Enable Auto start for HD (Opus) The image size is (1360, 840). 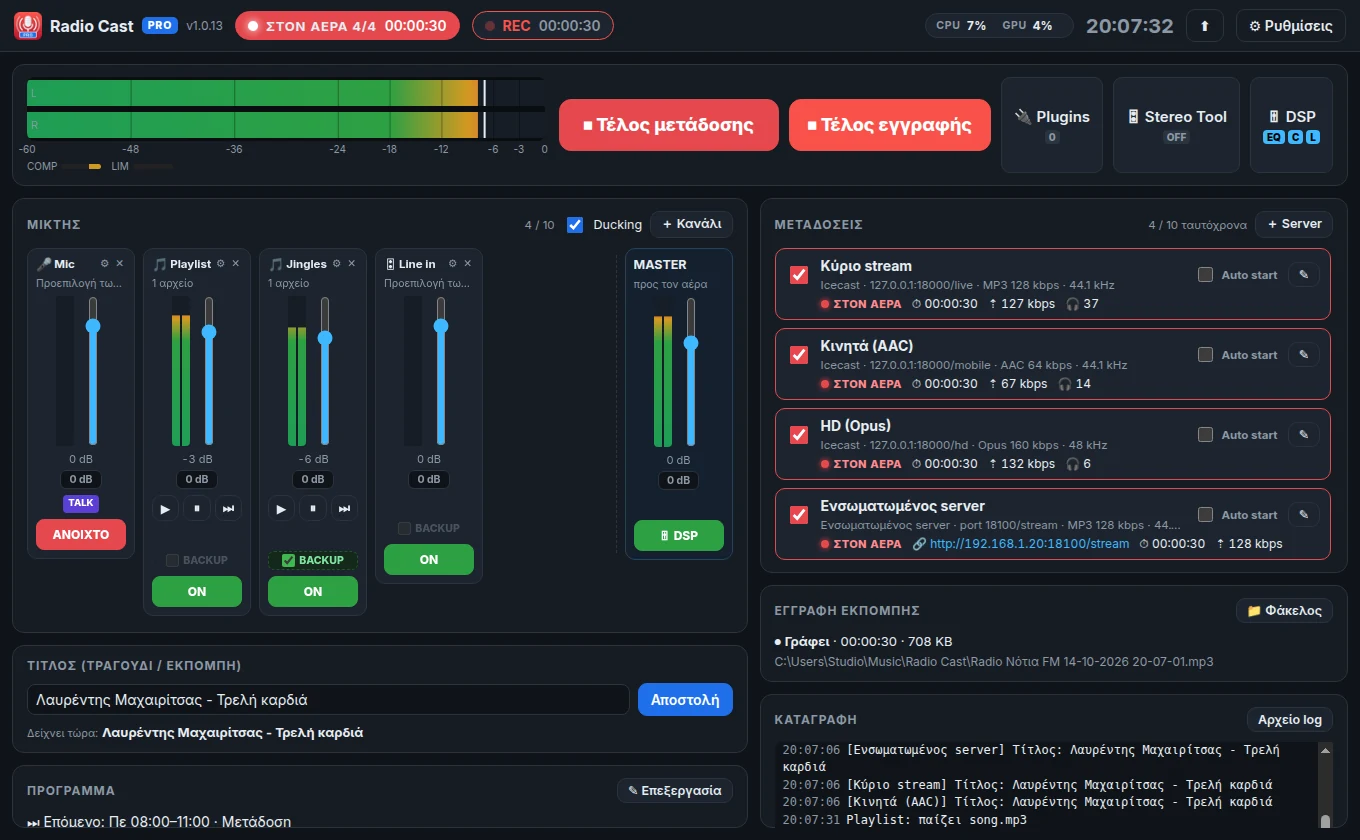click(1205, 435)
